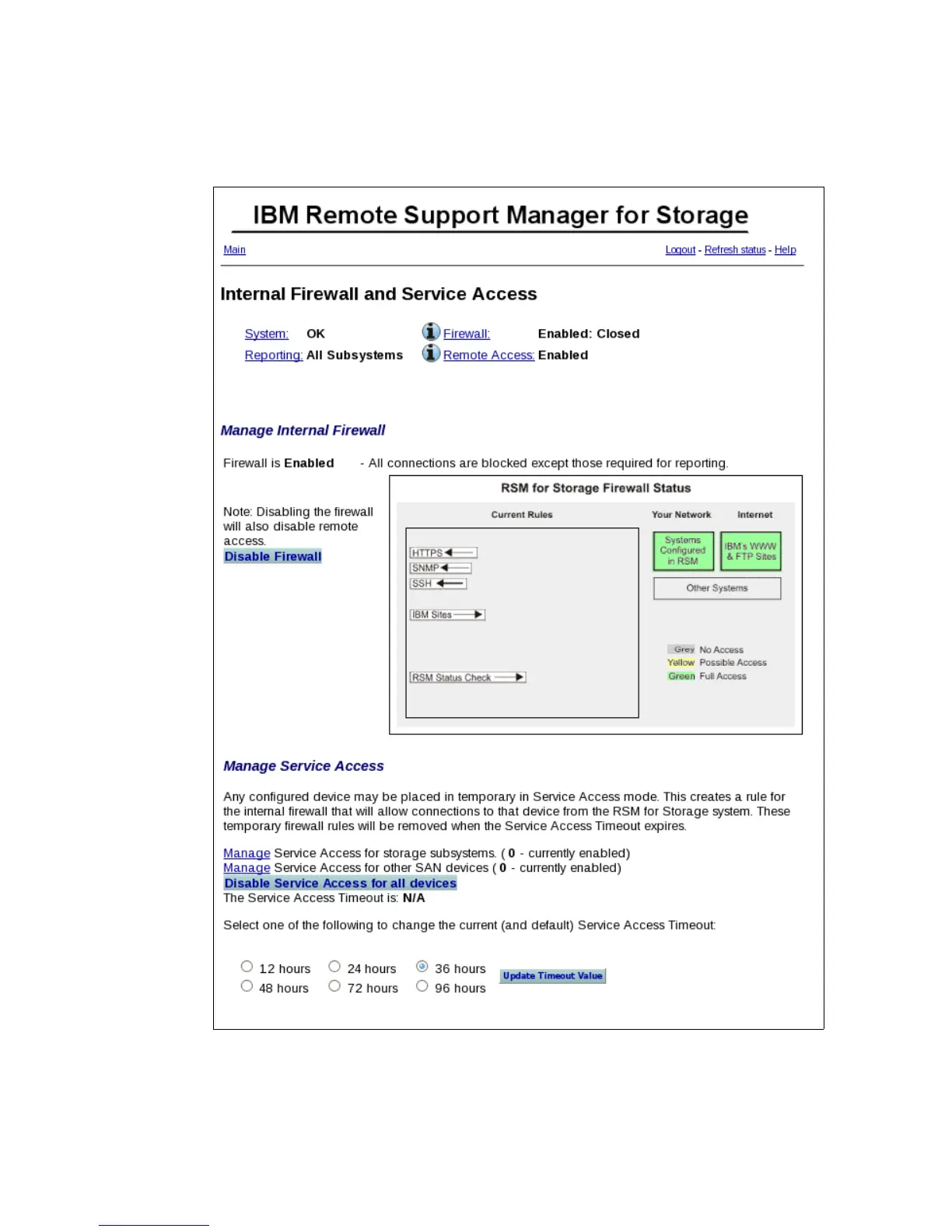Click the 'Internet' column label
The image size is (952, 1232).
tap(755, 515)
